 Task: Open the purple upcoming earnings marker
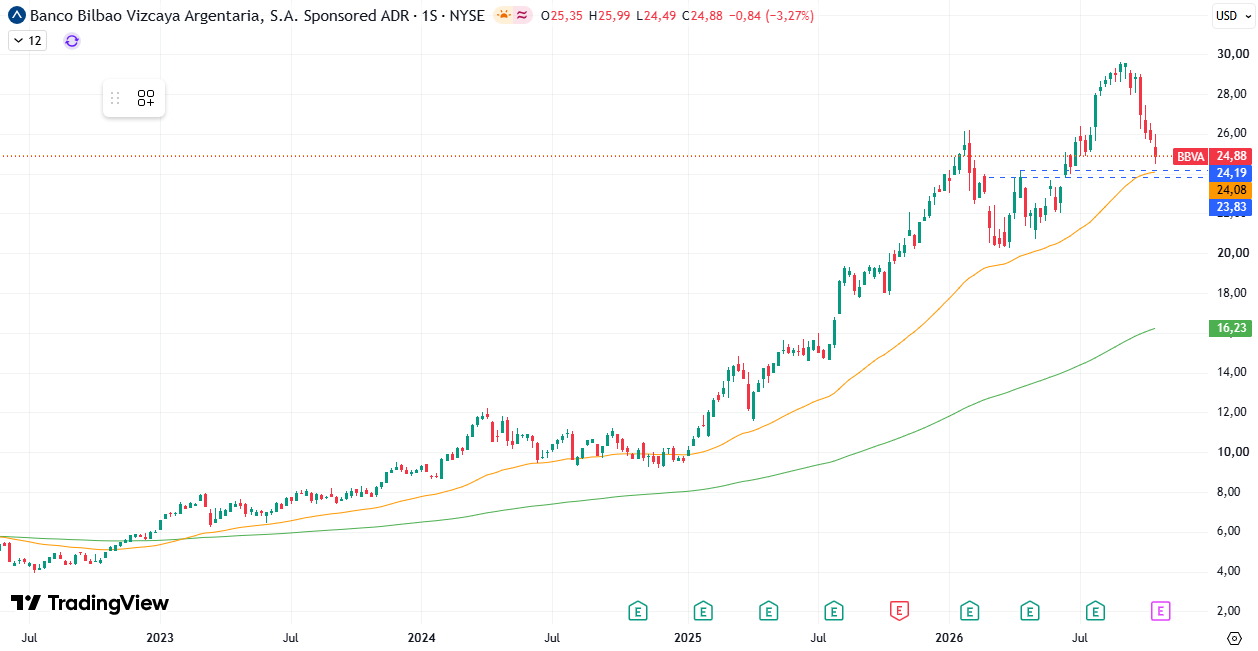[x=1161, y=610]
